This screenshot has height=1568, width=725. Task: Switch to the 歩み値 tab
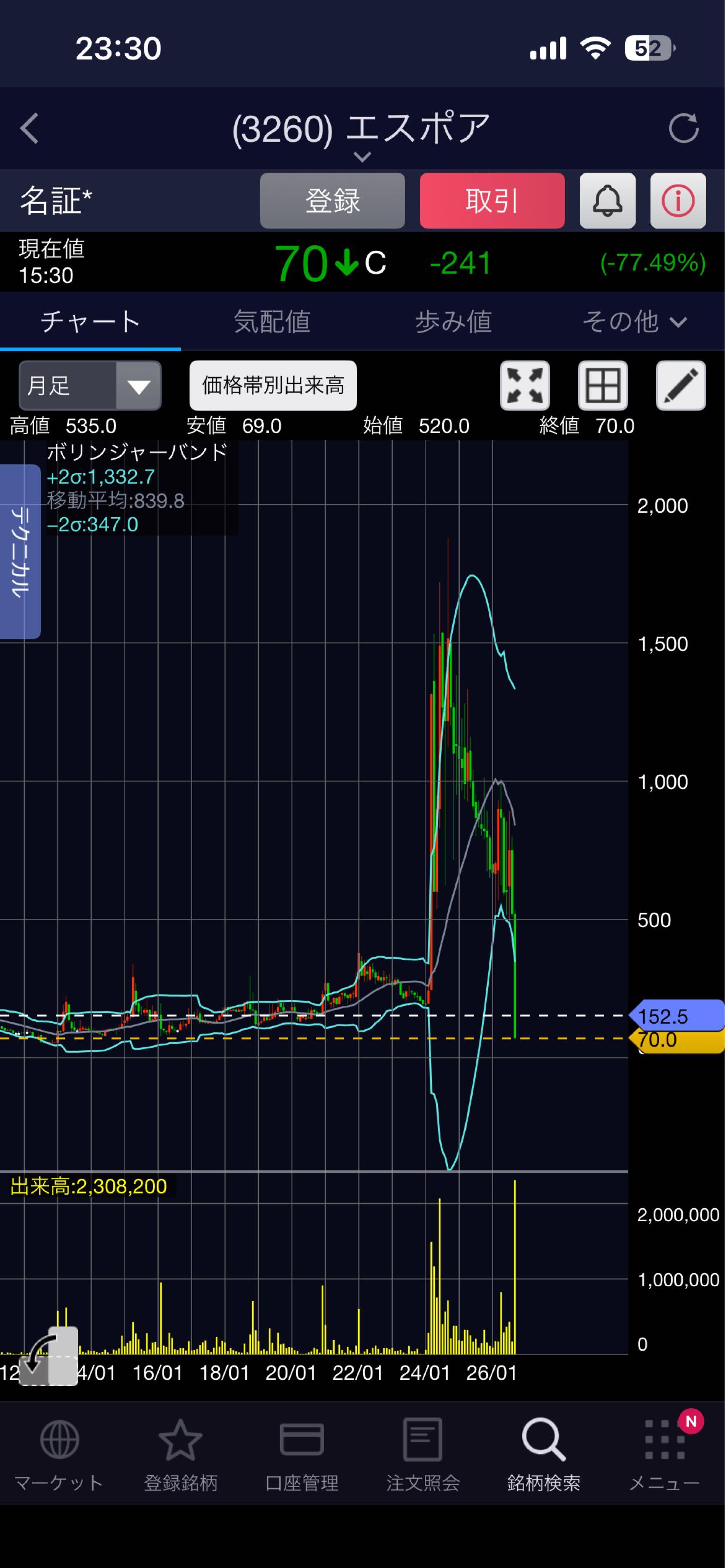tap(454, 321)
